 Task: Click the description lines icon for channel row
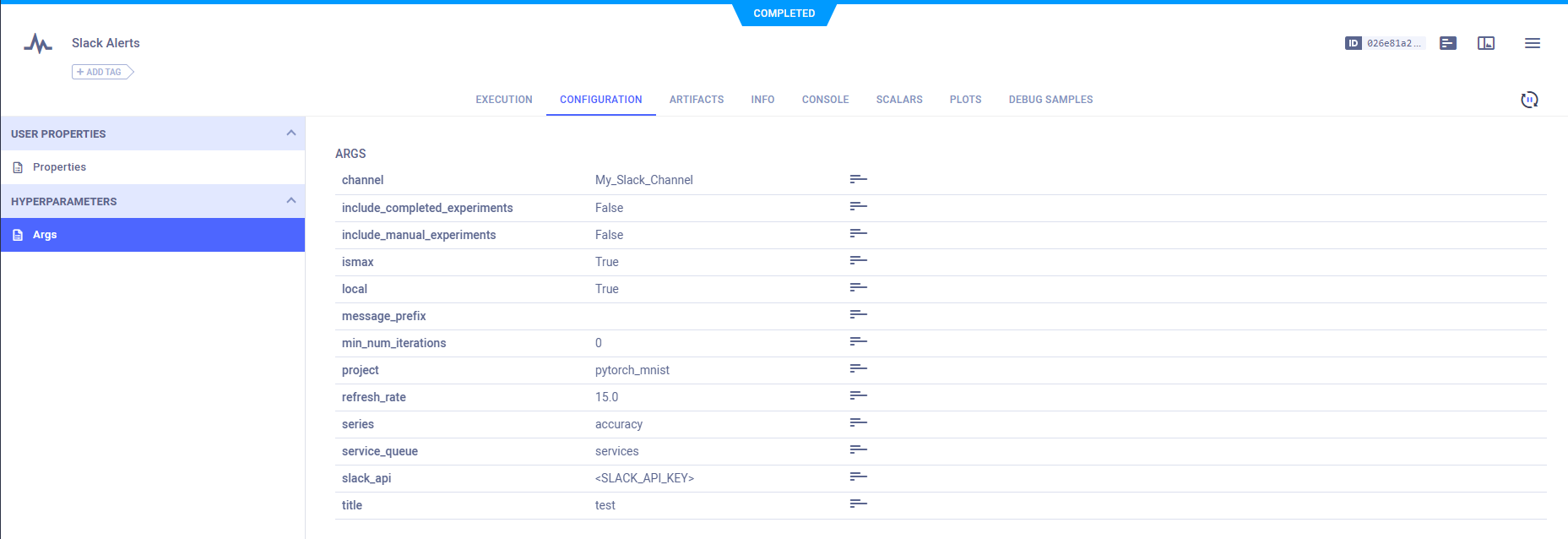click(x=858, y=179)
